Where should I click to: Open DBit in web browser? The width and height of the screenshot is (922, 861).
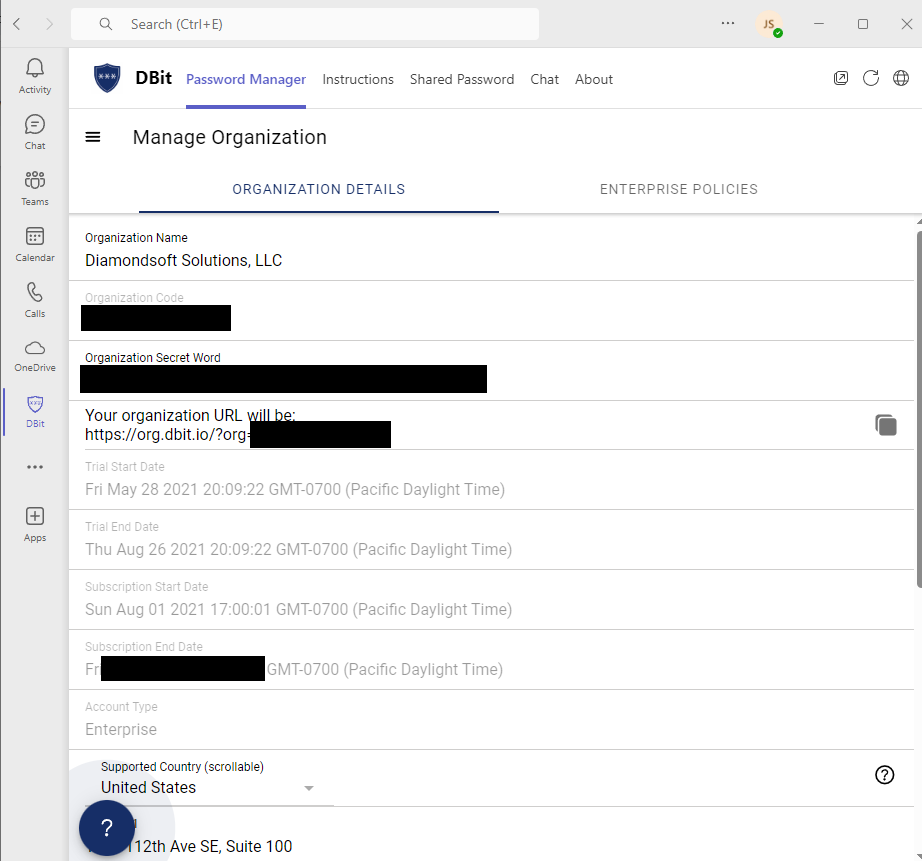(x=901, y=78)
